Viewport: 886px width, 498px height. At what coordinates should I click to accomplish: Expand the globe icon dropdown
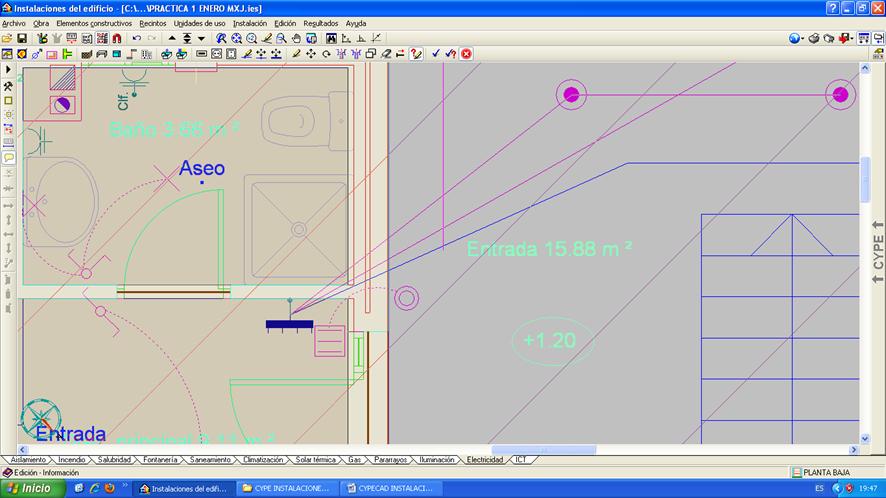802,38
